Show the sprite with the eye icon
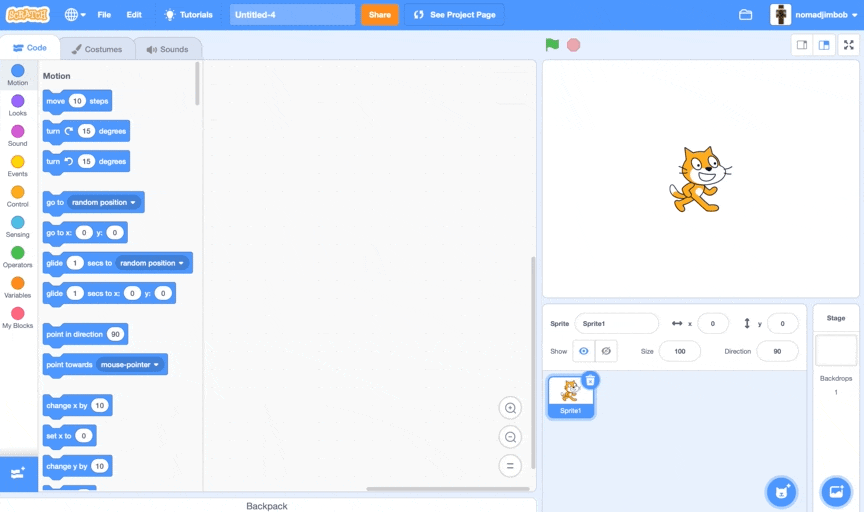864x512 pixels. click(x=584, y=351)
